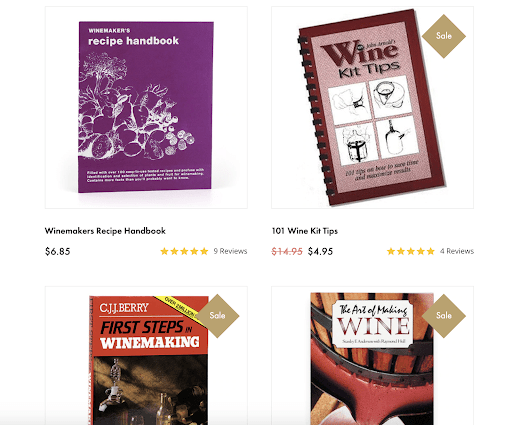Click the first star of Recipe Handbook rating
This screenshot has width=512, height=425.
[164, 251]
